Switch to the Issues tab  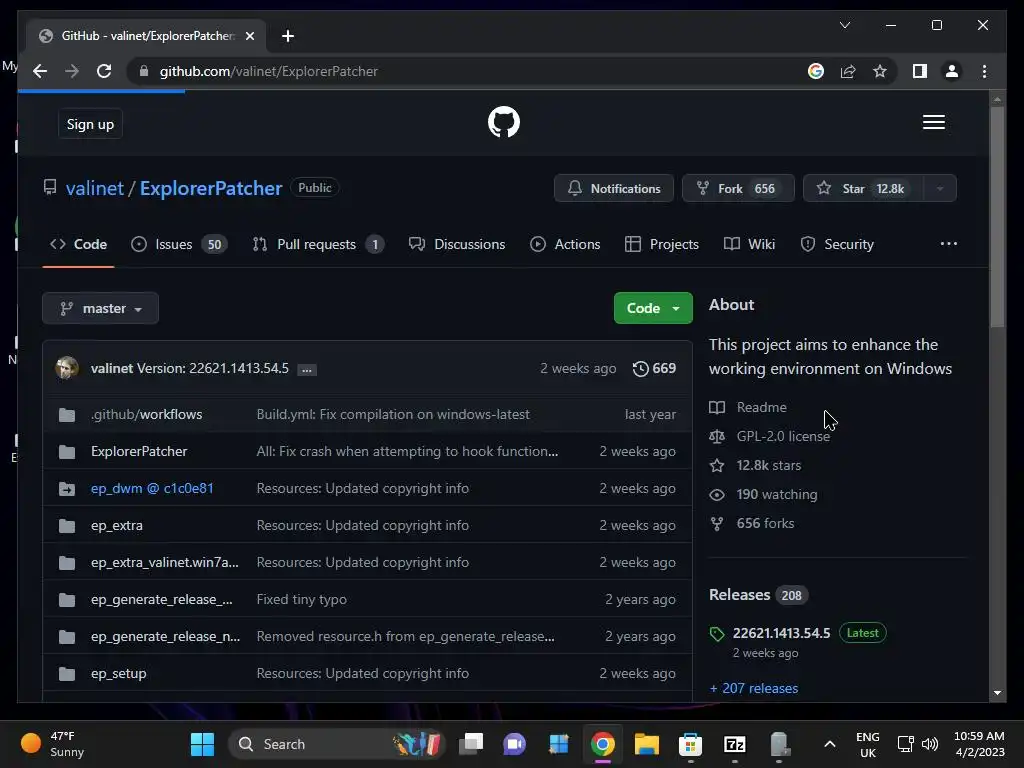click(x=178, y=244)
